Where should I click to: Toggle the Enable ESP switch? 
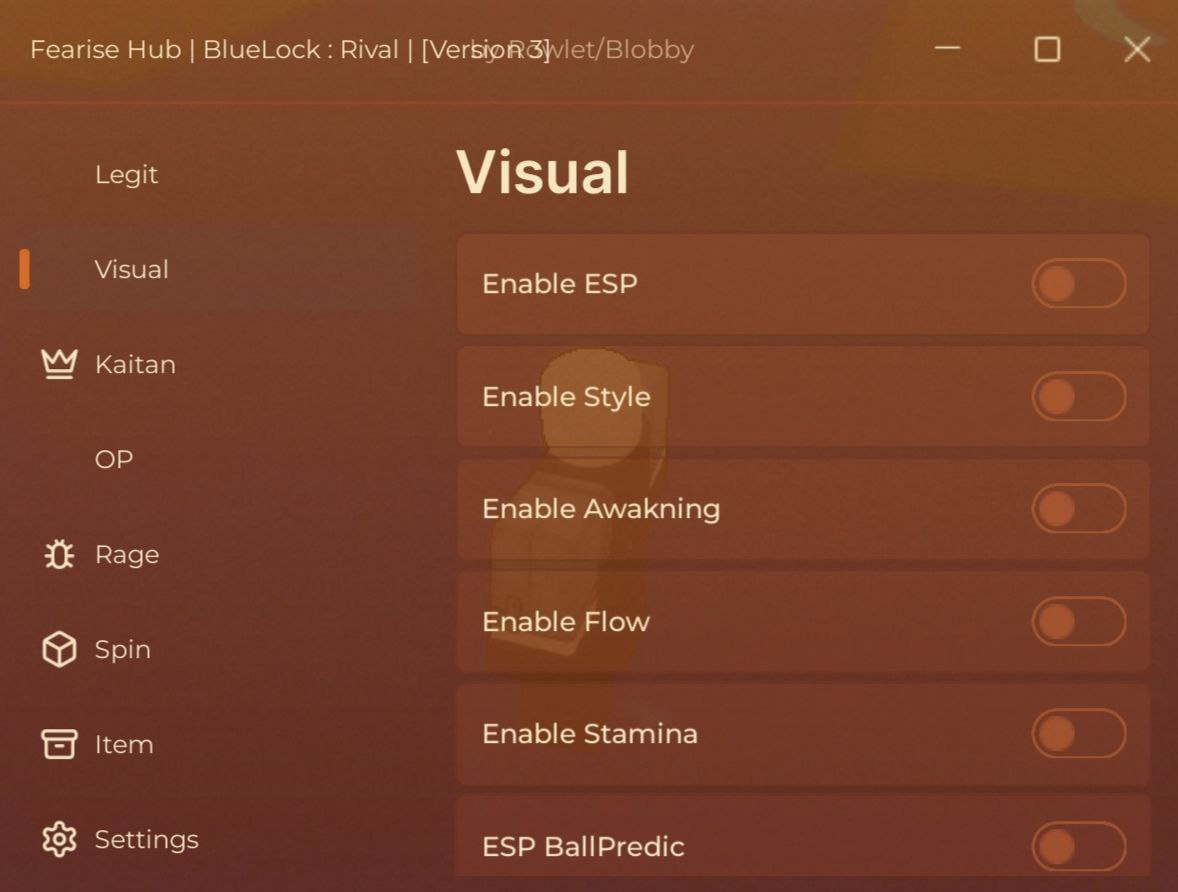[1078, 284]
